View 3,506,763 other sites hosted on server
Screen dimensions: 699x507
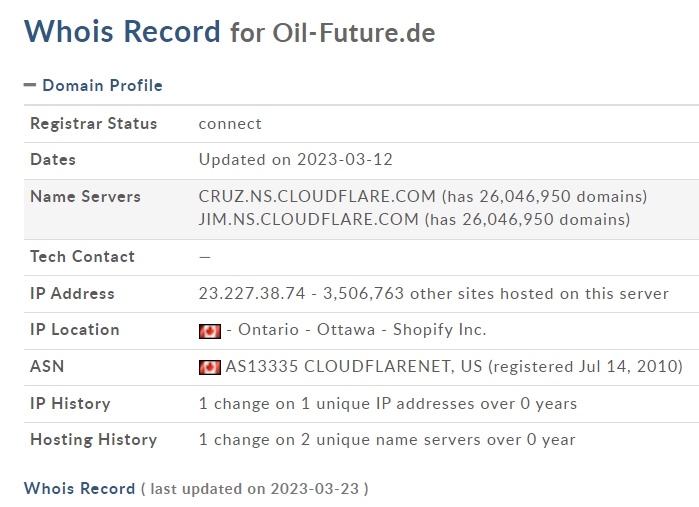[x=496, y=293]
